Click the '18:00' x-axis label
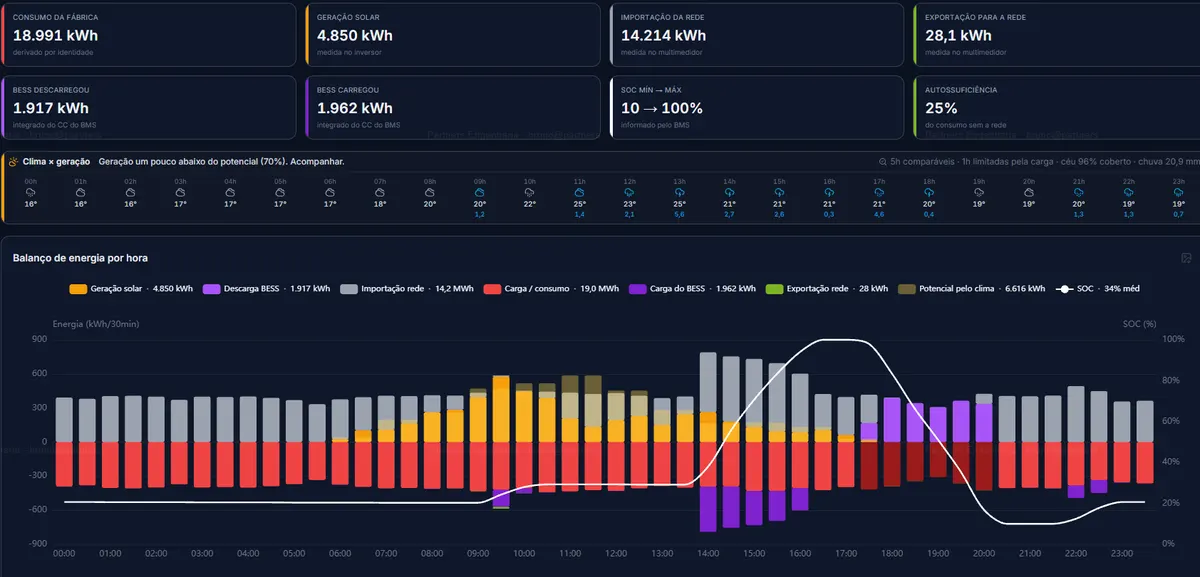The width and height of the screenshot is (1200, 577). pos(893,553)
